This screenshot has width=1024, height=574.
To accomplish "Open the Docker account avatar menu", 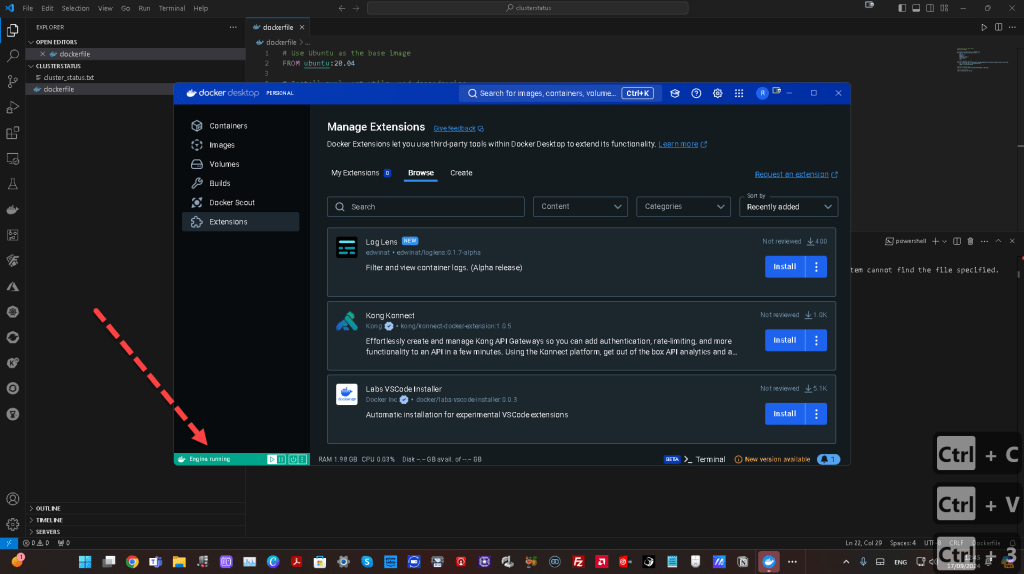I will pos(761,93).
